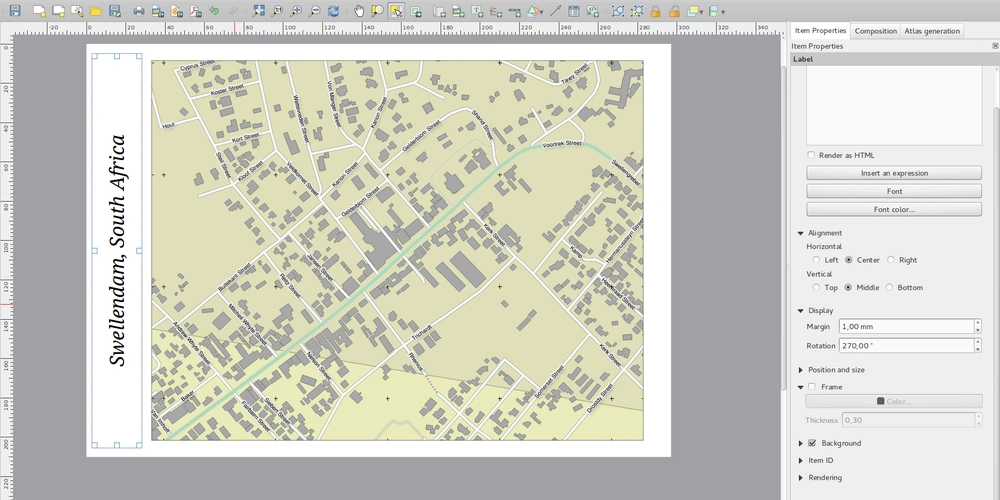The width and height of the screenshot is (1000, 500).
Task: Expand the Background section
Action: click(800, 443)
